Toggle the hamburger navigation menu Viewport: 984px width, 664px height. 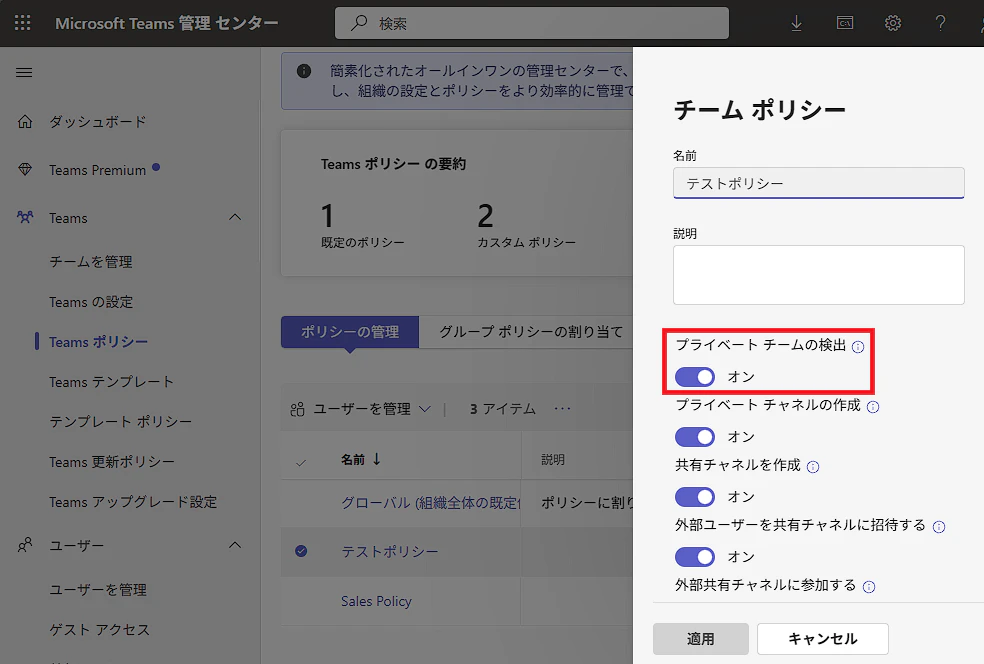[24, 72]
